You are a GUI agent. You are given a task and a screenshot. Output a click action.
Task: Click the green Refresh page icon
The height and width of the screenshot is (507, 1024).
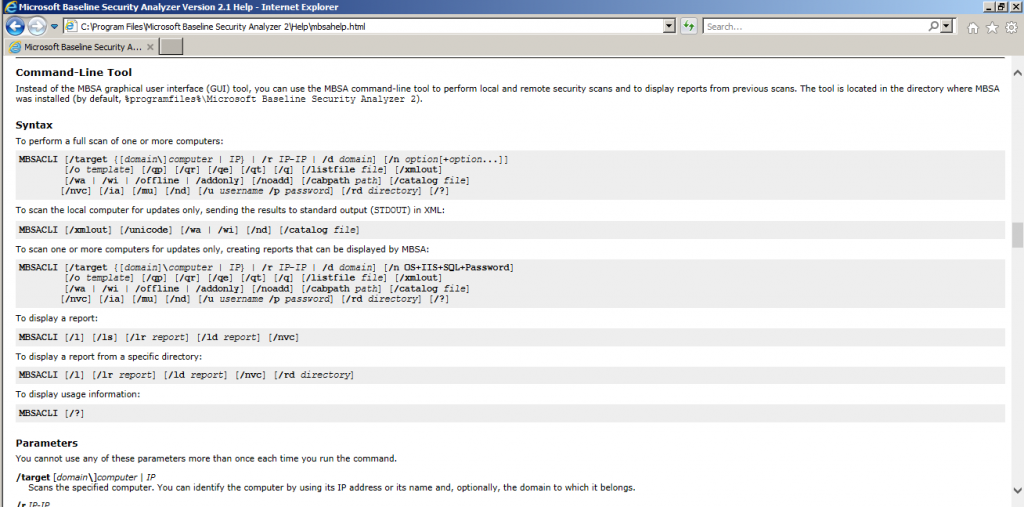point(688,27)
